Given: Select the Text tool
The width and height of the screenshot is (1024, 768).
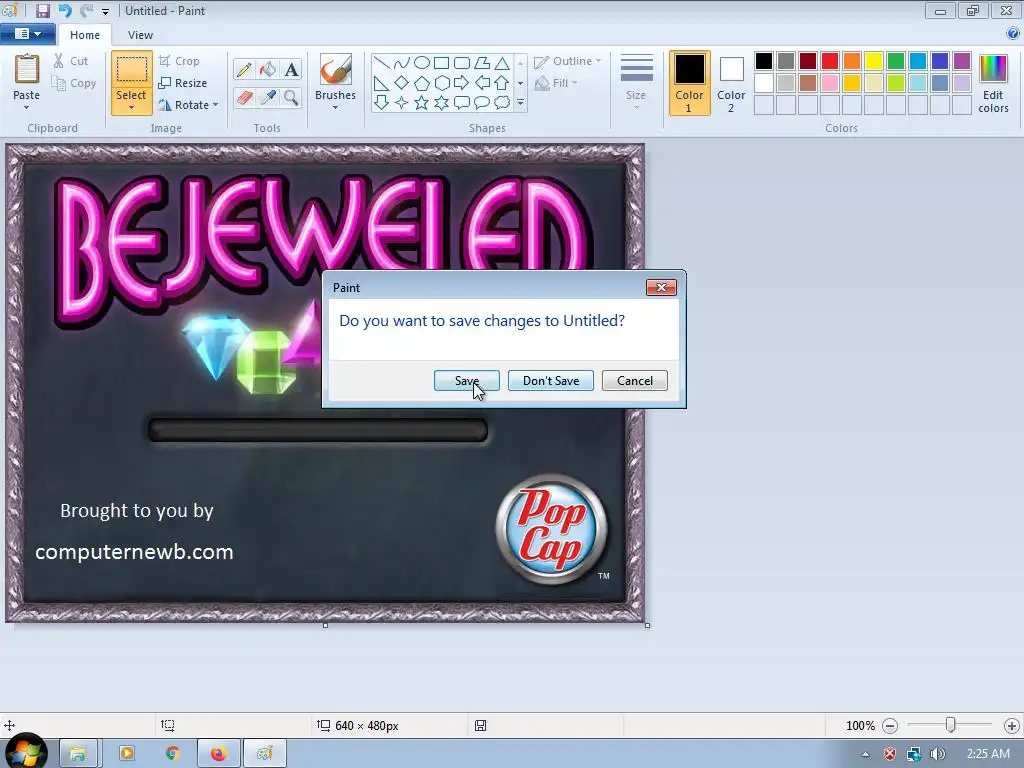Looking at the screenshot, I should click(x=291, y=69).
